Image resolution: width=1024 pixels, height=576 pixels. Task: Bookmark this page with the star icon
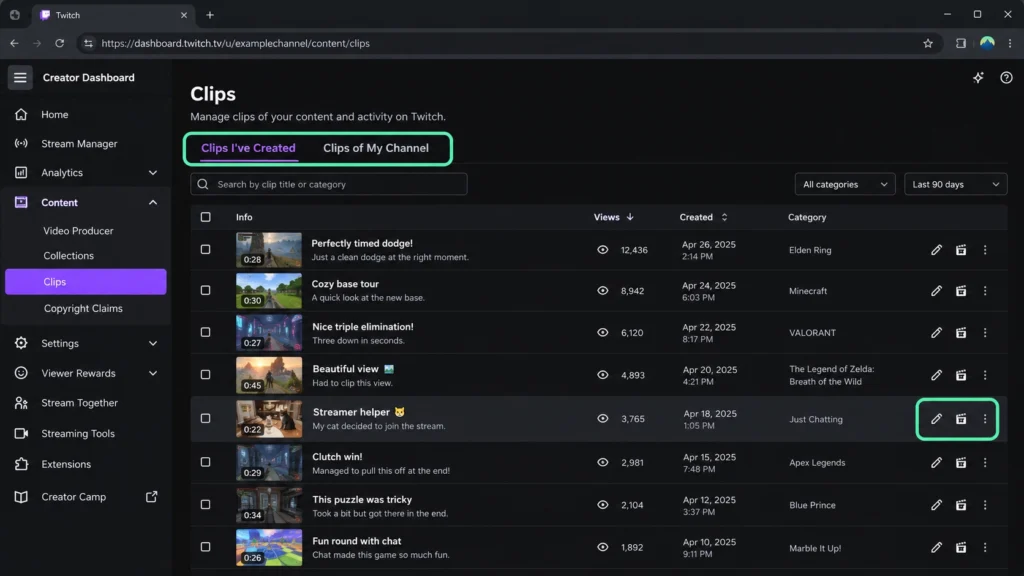pyautogui.click(x=927, y=43)
